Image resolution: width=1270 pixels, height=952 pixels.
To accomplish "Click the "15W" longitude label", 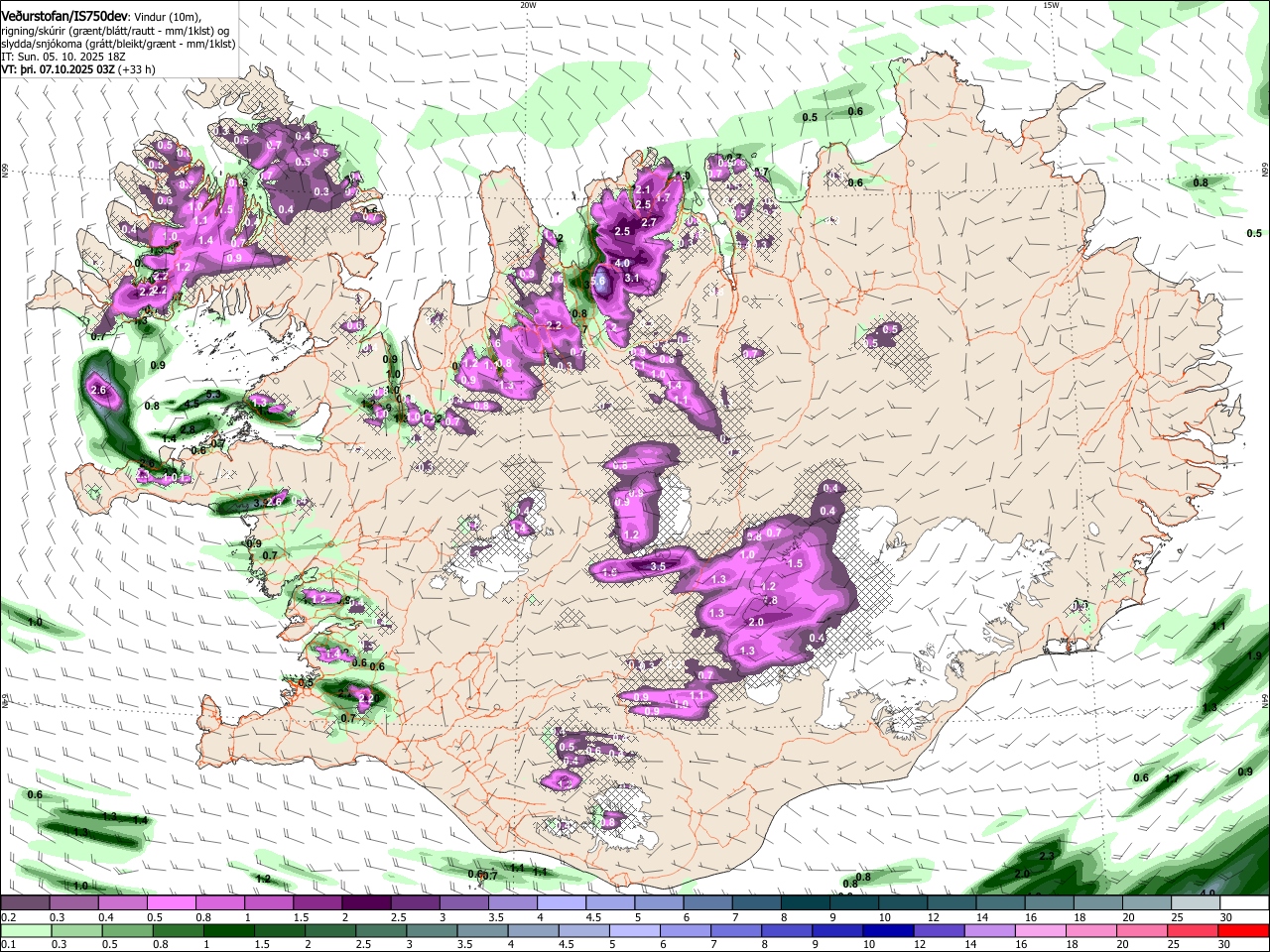I will 1051,5.
